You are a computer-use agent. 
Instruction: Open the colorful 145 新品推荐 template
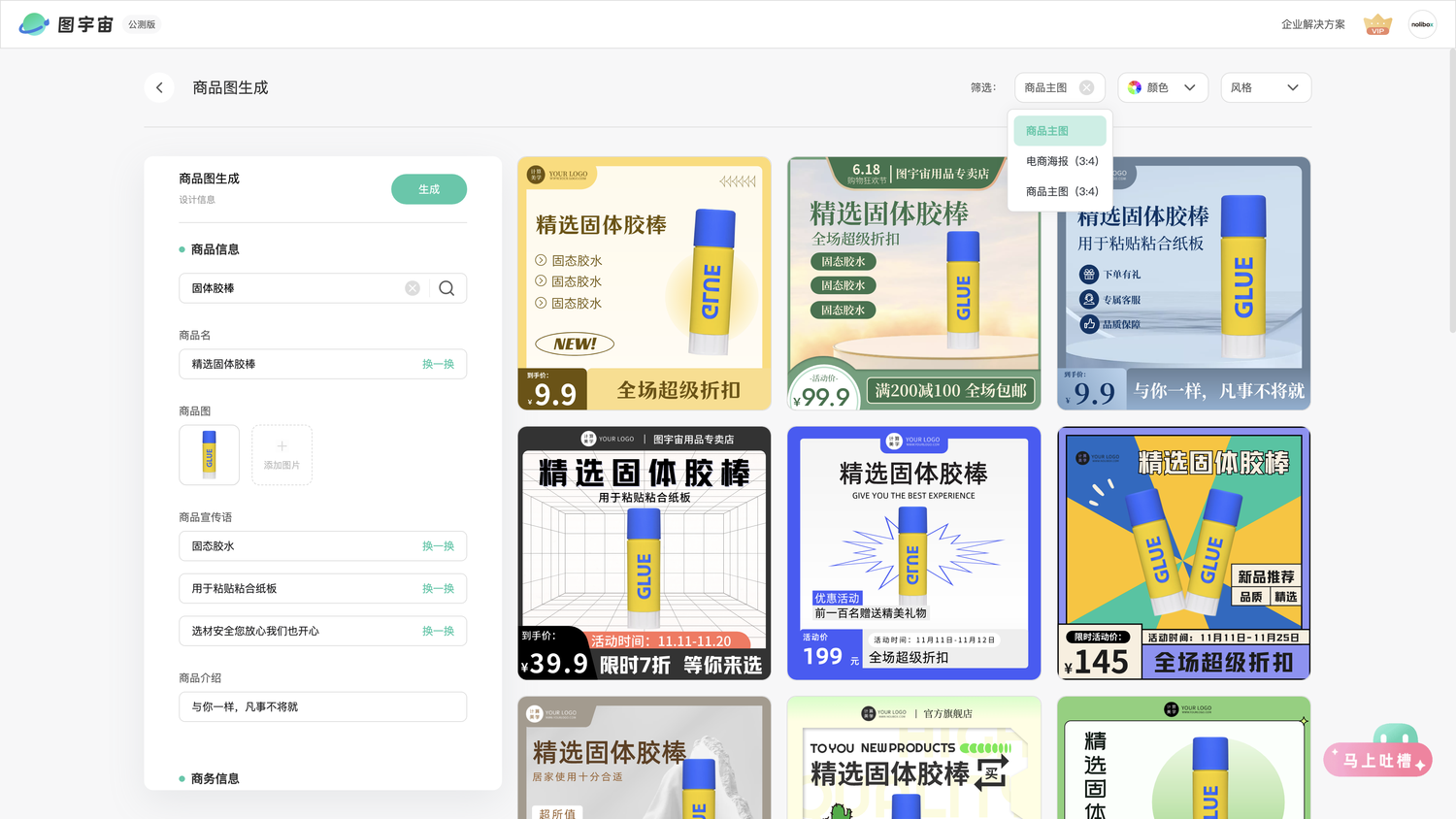(x=1183, y=553)
